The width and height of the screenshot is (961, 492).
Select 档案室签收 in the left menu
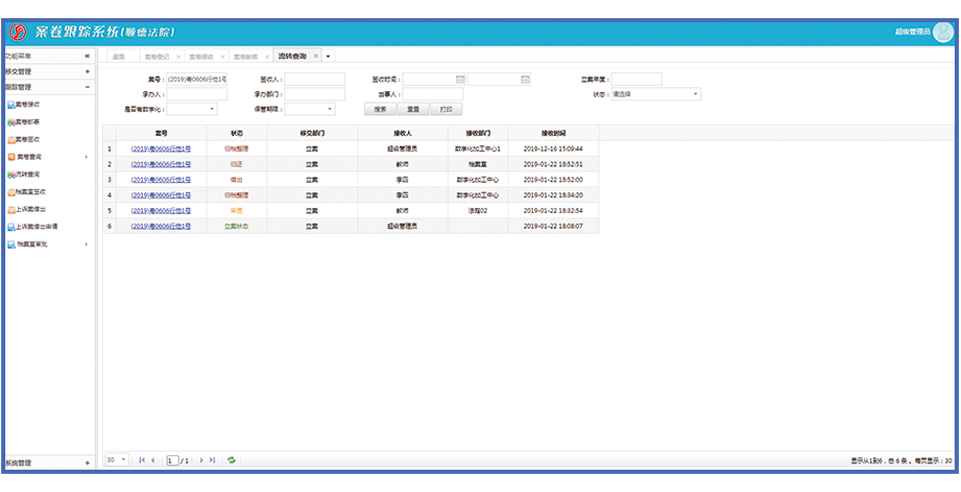click(x=31, y=191)
